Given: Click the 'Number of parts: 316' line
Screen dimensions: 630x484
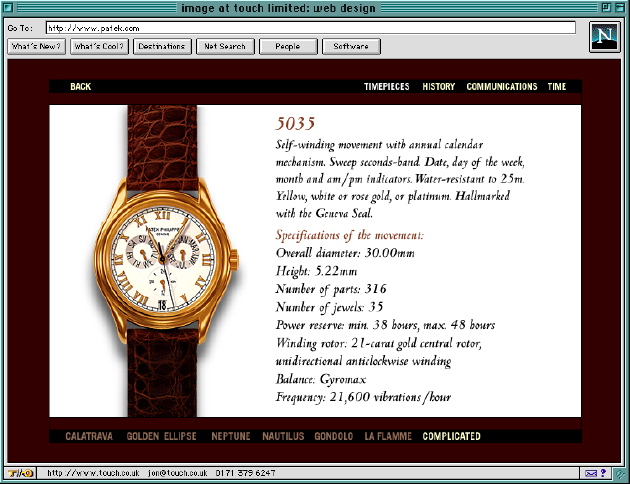Looking at the screenshot, I should pos(331,289).
